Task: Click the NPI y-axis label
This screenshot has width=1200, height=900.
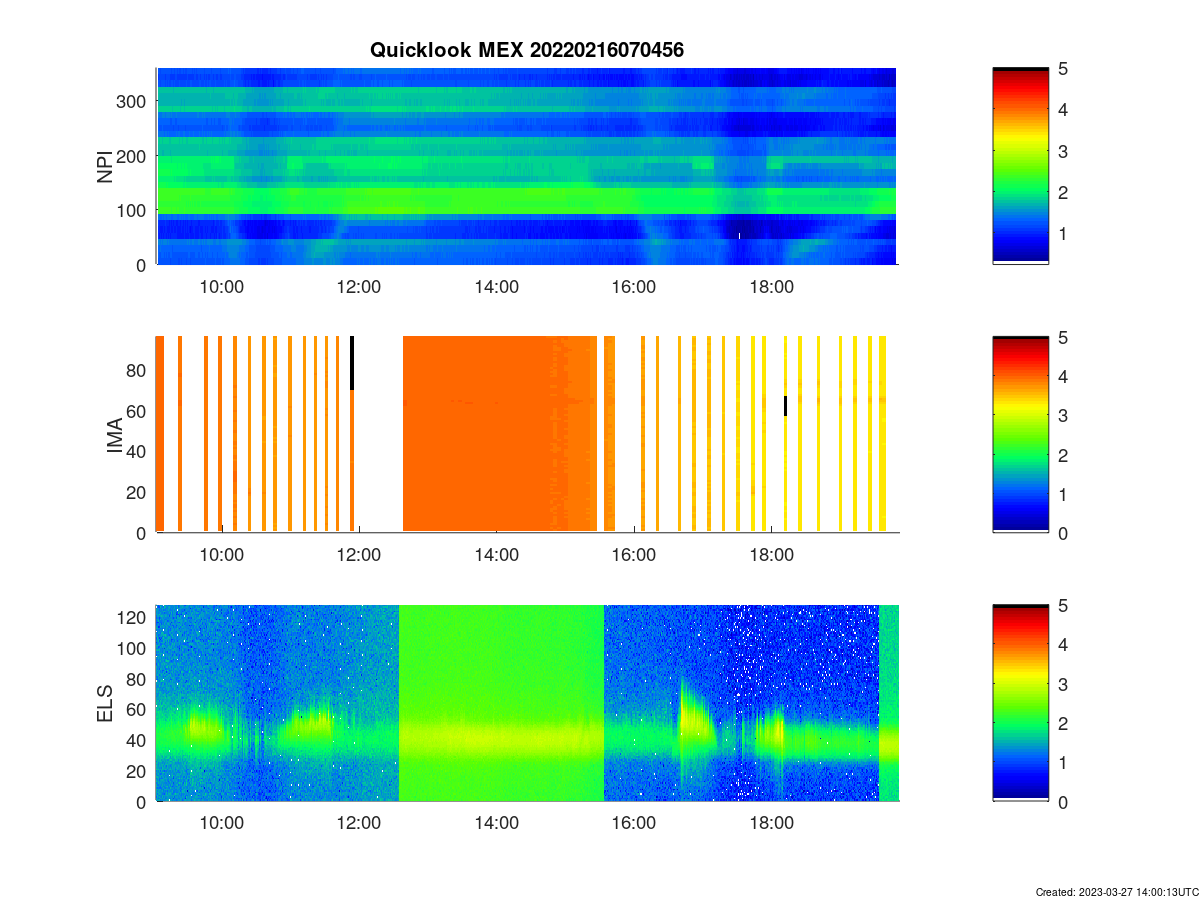Action: click(105, 166)
